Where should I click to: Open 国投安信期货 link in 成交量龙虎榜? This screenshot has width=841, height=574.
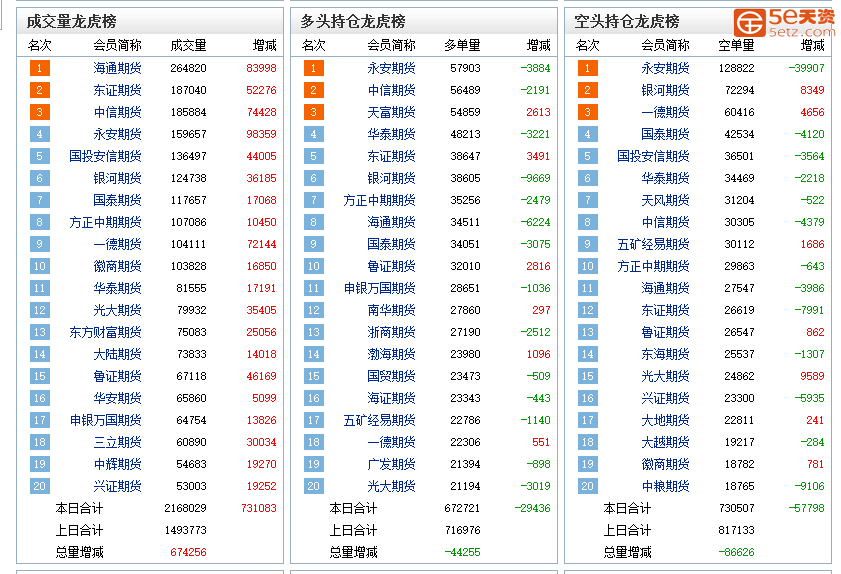(x=105, y=156)
